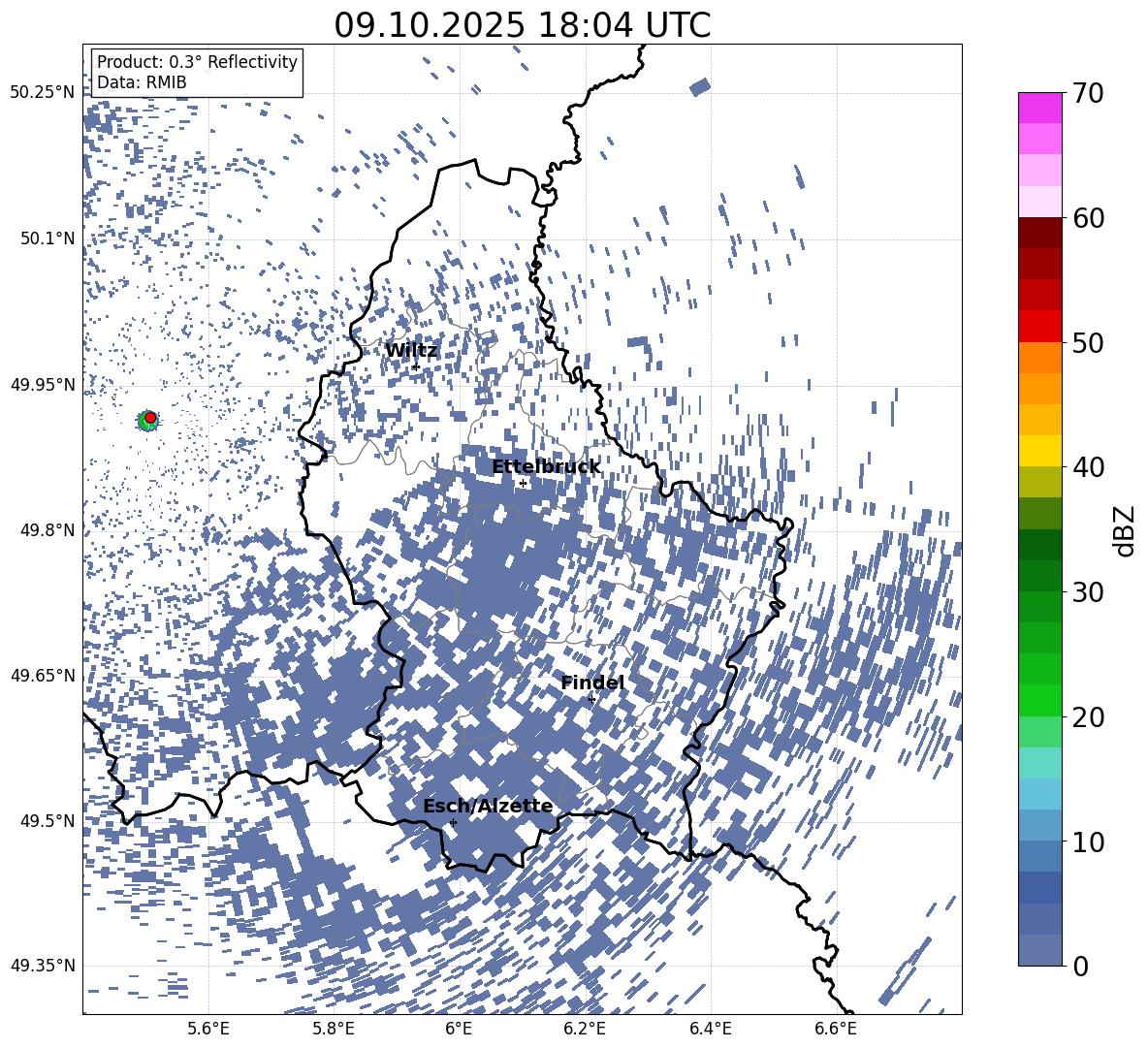The width and height of the screenshot is (1148, 1048).
Task: Click the 5.6°E longitude label
Action: tap(207, 1029)
